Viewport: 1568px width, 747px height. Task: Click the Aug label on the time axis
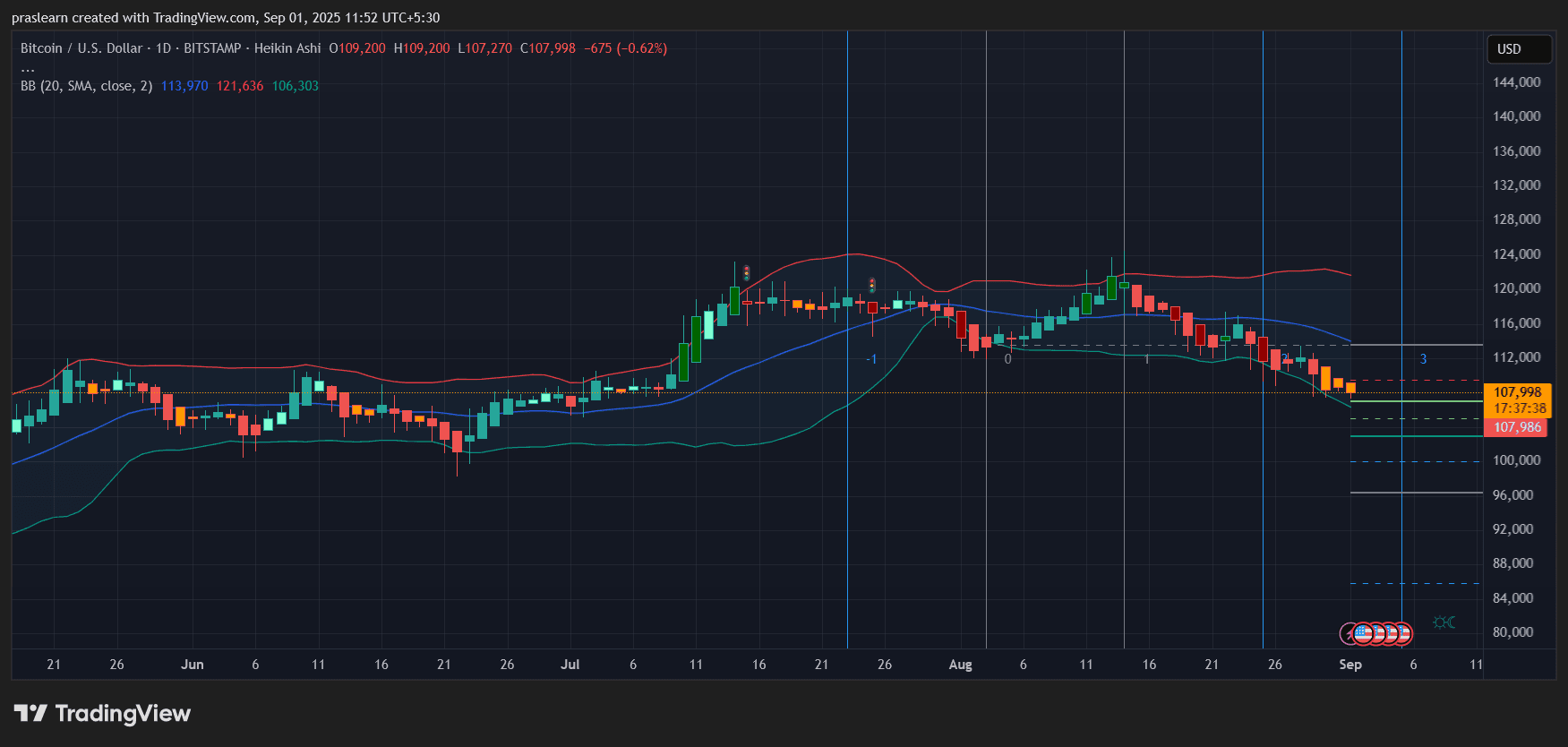point(960,665)
